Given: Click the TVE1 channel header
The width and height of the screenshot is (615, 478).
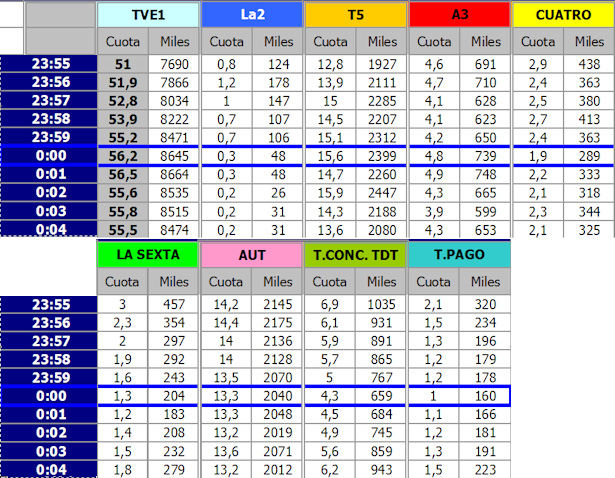Looking at the screenshot, I should (147, 15).
